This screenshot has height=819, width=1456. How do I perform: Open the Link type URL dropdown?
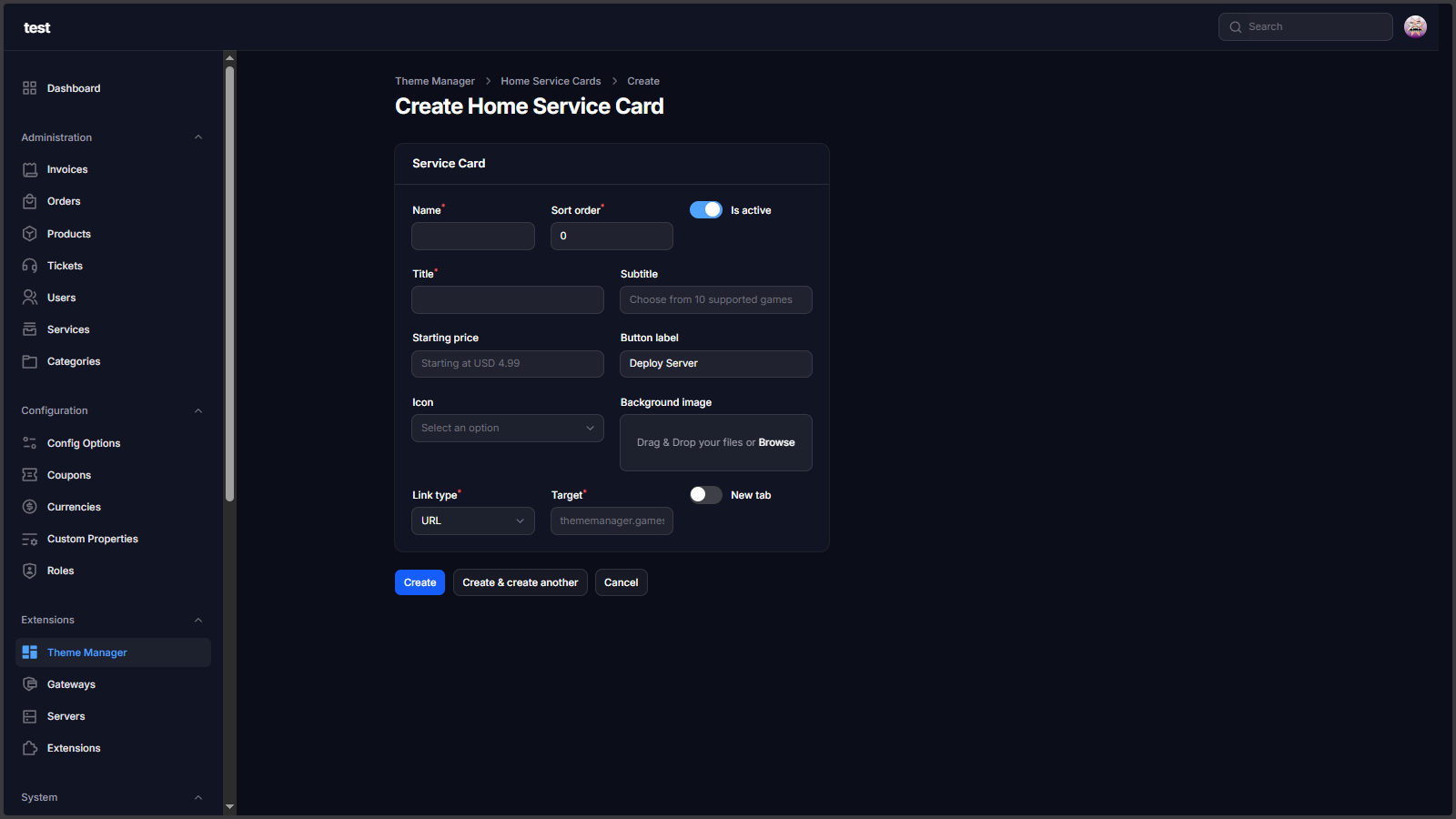coord(472,521)
